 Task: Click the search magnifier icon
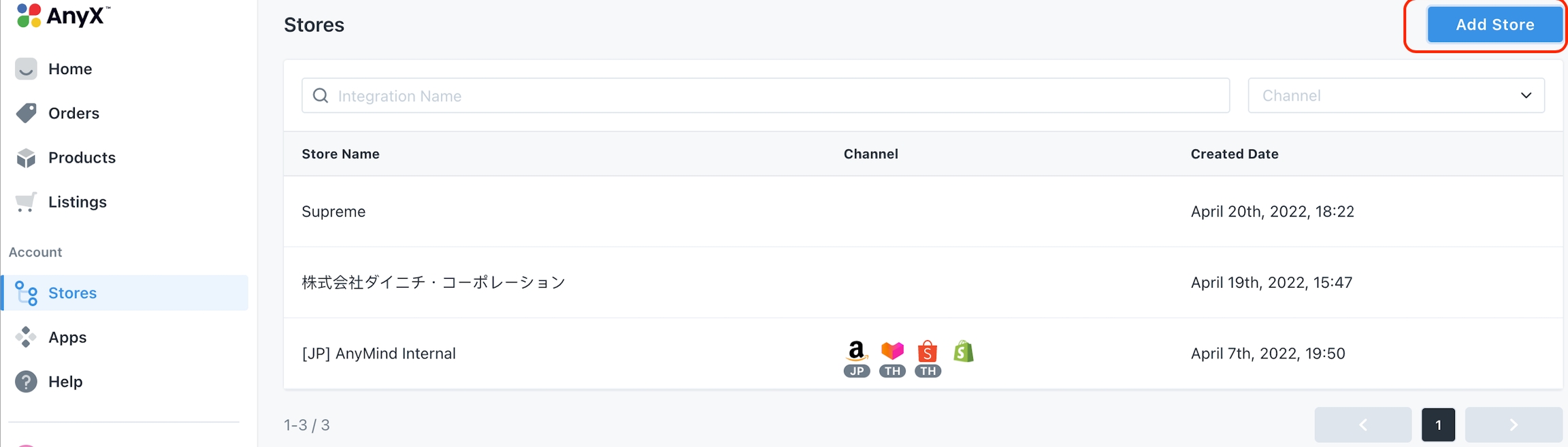tap(321, 96)
